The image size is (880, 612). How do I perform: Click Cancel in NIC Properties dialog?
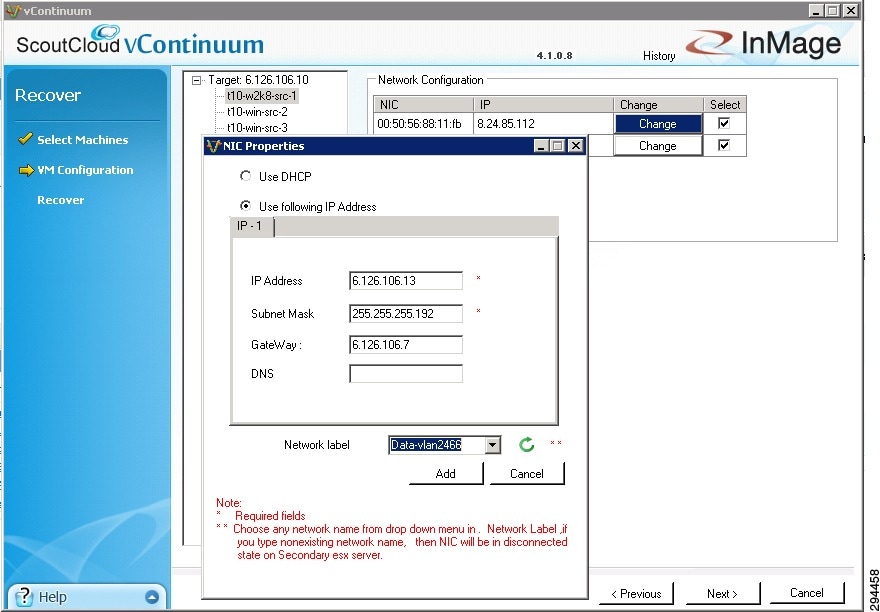pyautogui.click(x=526, y=473)
